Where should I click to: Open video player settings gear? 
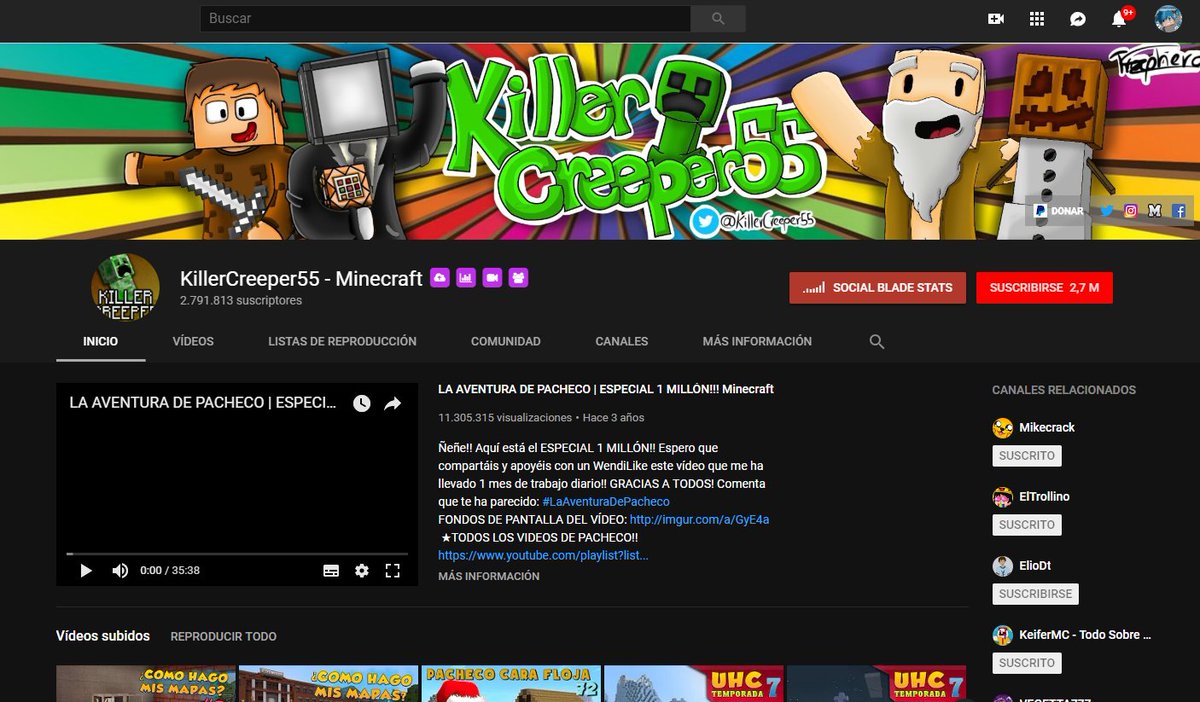click(x=362, y=570)
